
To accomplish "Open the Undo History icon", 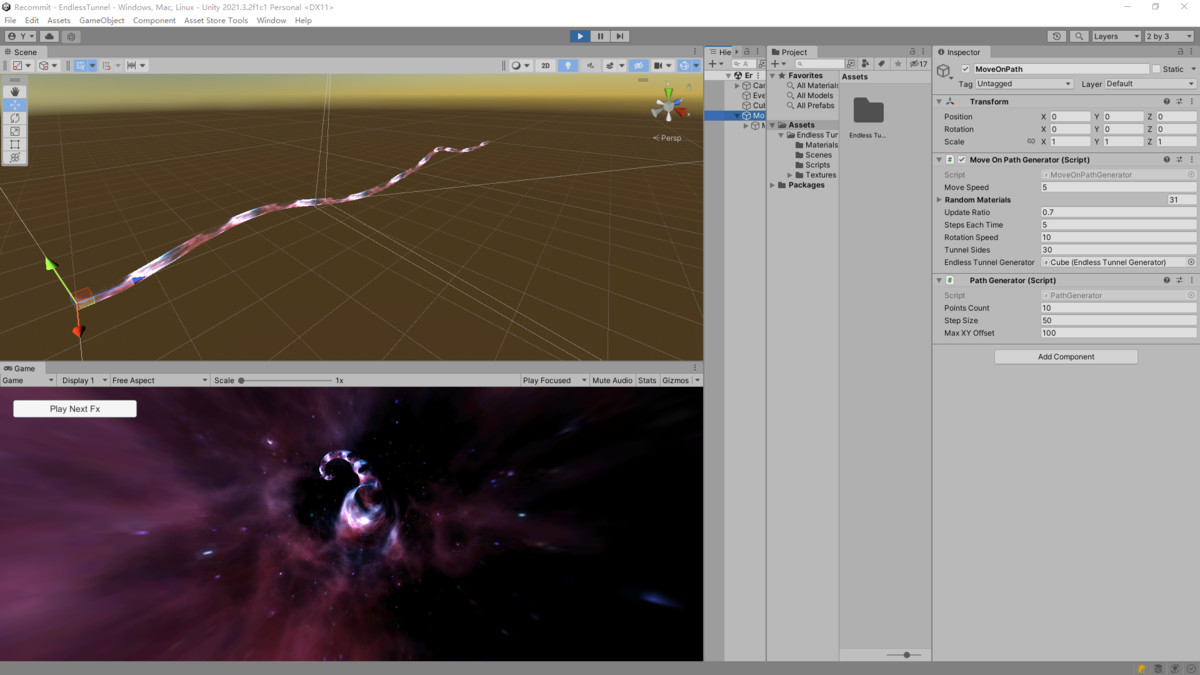I will [1057, 36].
